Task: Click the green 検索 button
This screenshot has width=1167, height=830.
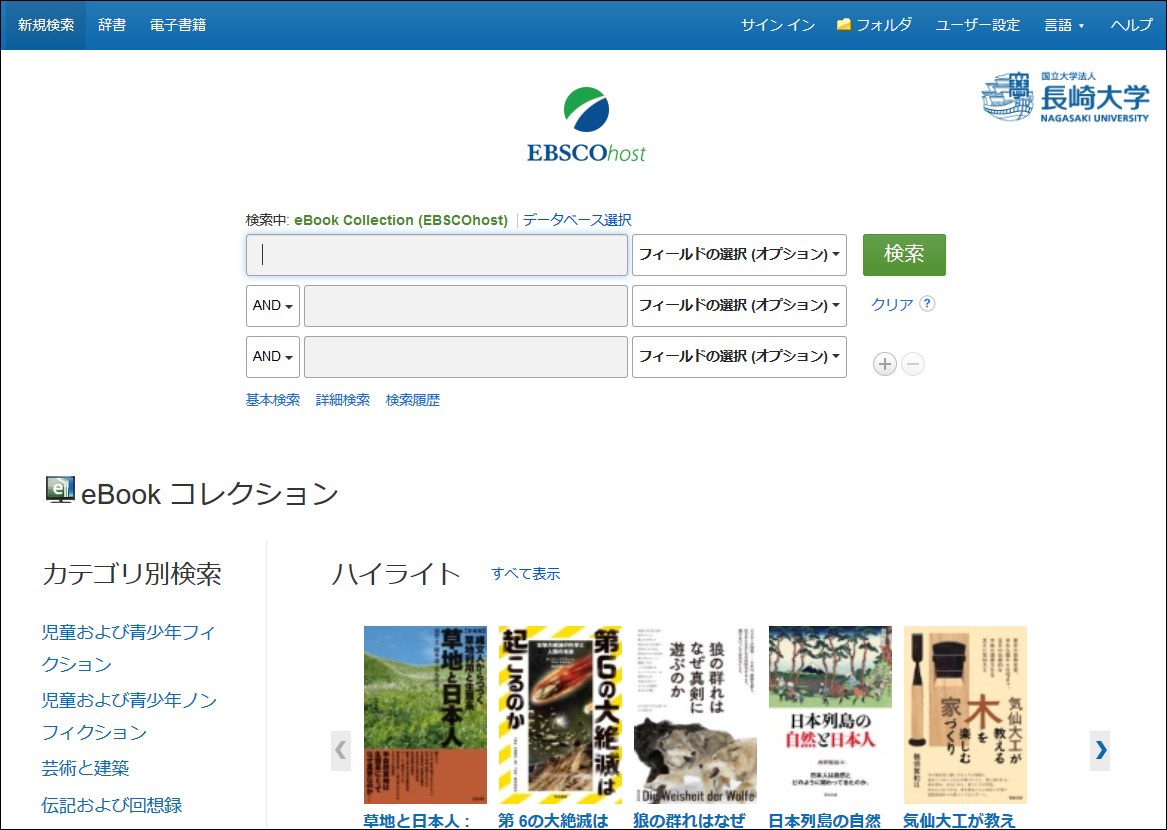Action: coord(904,255)
